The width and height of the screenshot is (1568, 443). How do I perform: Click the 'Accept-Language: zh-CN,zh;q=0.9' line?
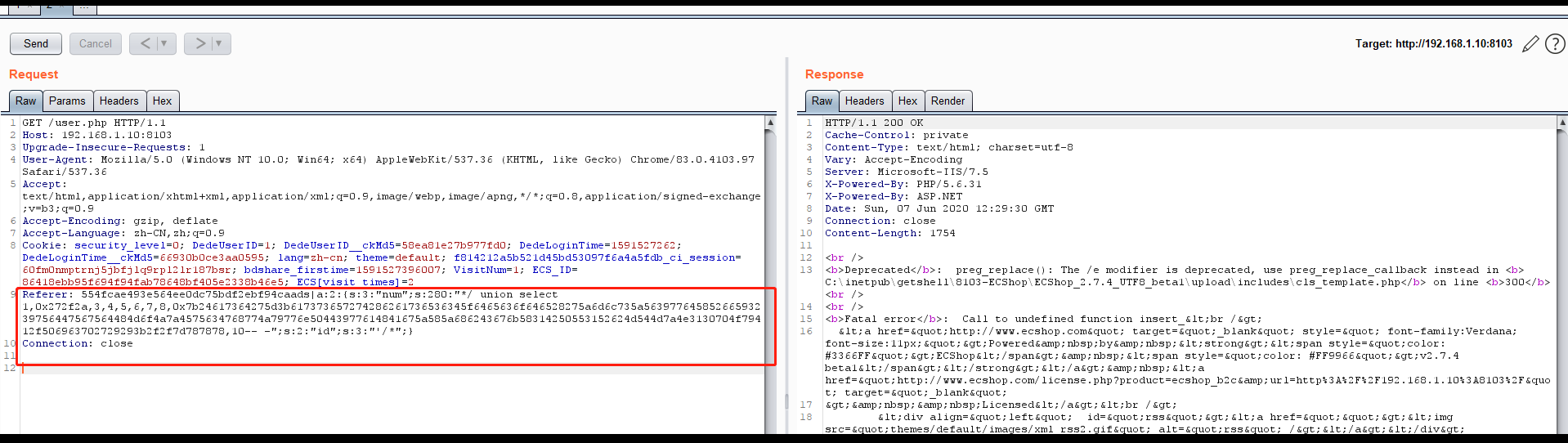pos(123,233)
